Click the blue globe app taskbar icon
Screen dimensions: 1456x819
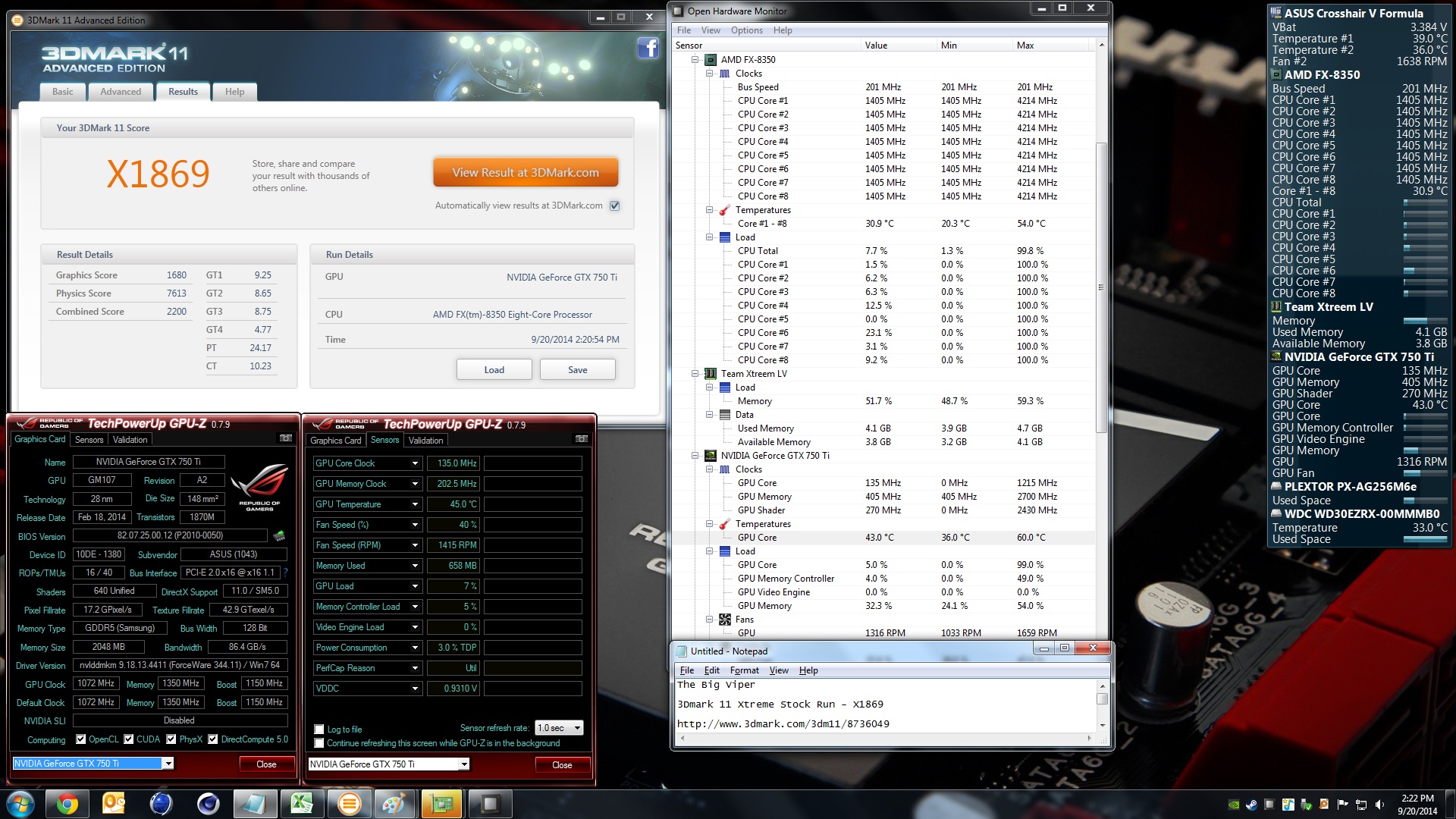[x=161, y=804]
